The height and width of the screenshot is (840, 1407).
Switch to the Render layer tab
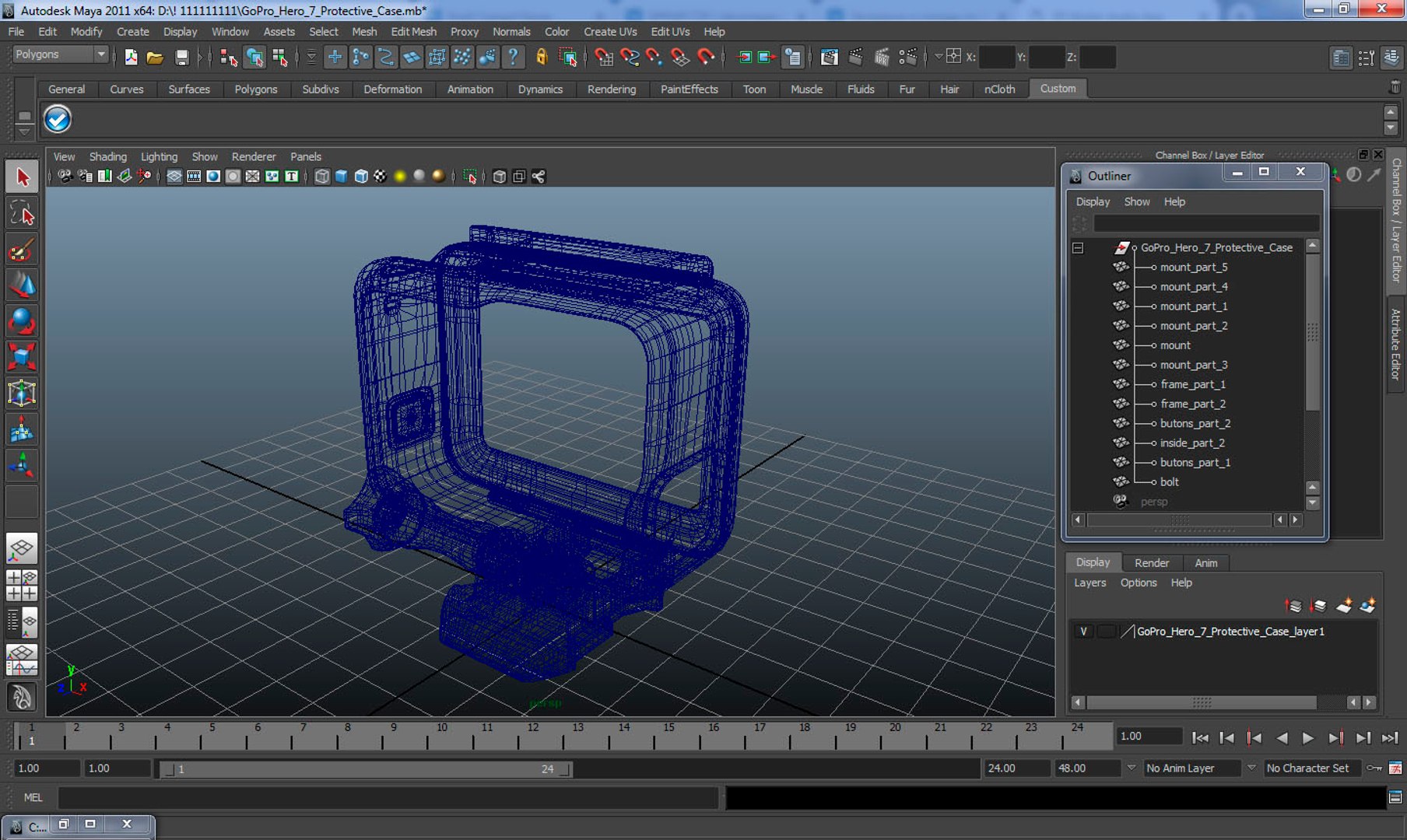point(1152,563)
